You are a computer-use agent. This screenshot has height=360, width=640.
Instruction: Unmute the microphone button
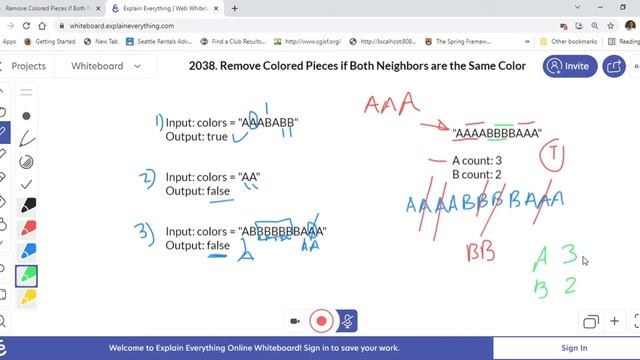tap(347, 321)
